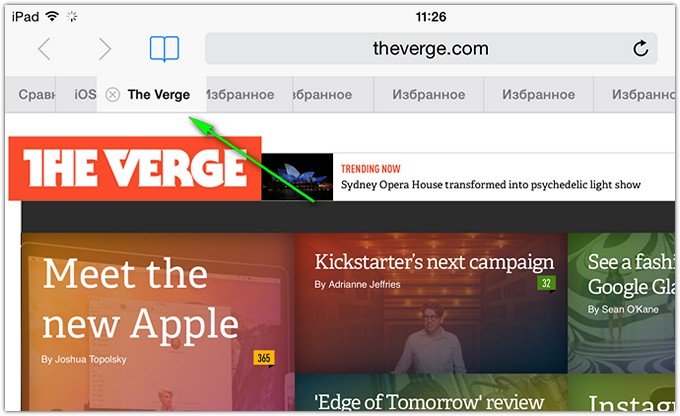Open the 32 comments badge
This screenshot has height=416, width=680.
click(x=546, y=284)
